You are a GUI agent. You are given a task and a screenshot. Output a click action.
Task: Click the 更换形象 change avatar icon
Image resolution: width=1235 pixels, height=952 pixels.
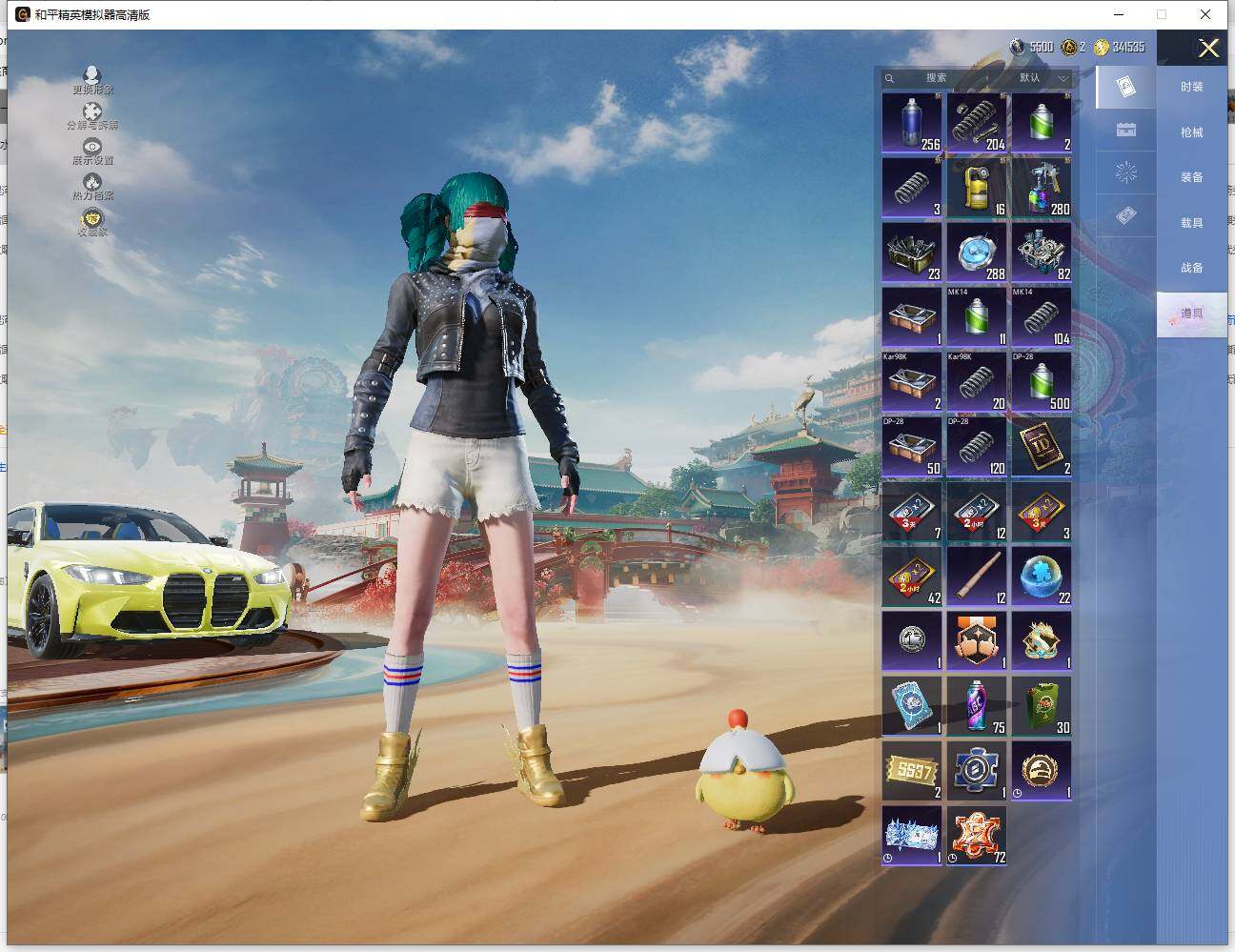(92, 76)
